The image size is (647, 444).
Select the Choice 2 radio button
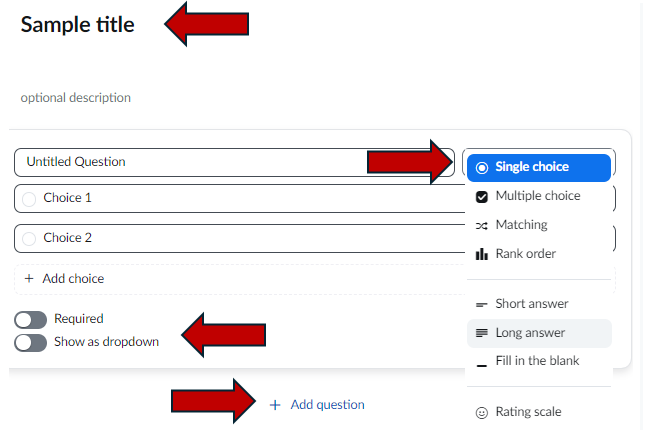pyautogui.click(x=29, y=239)
